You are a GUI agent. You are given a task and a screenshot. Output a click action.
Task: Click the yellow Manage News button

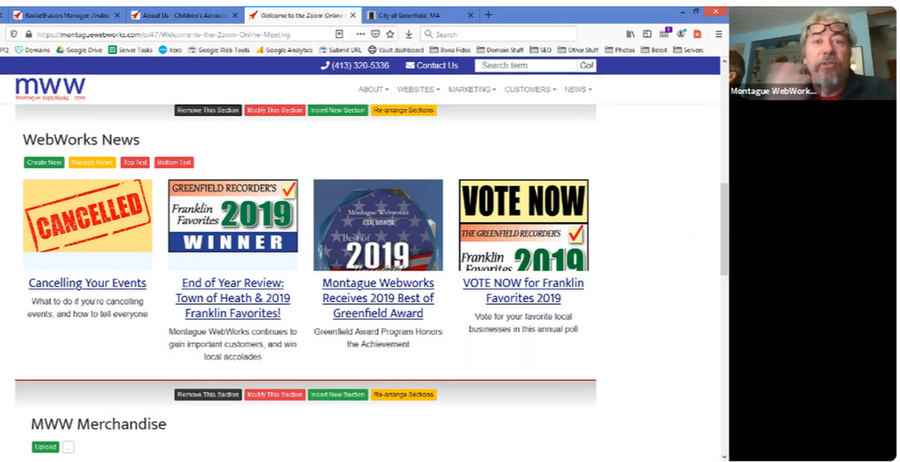click(92, 162)
